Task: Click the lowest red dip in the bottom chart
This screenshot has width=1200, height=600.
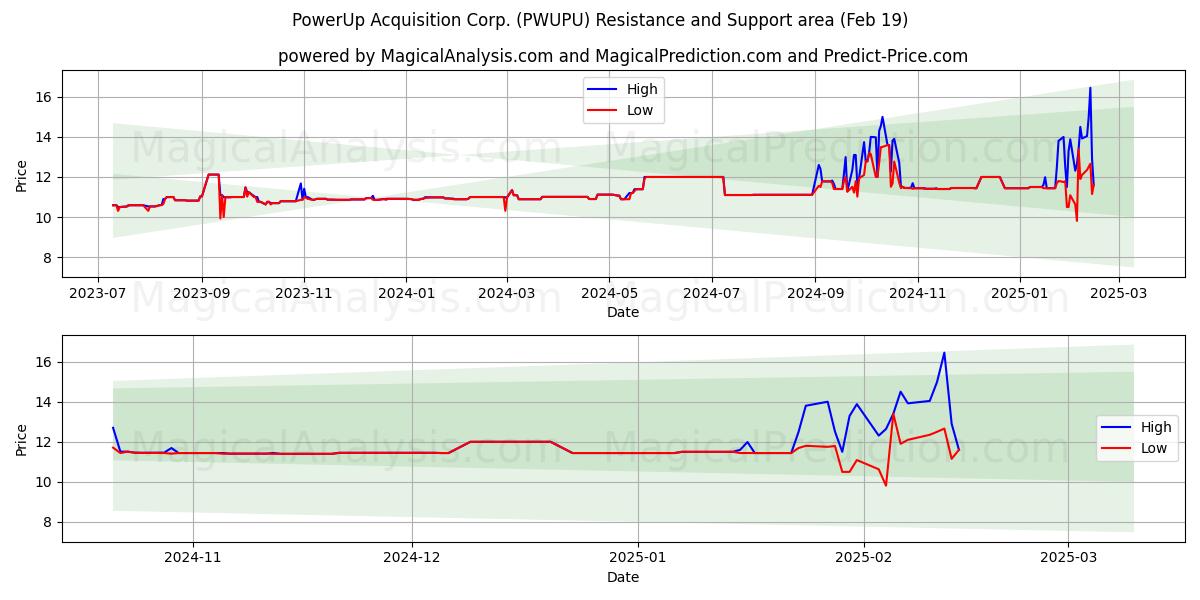Action: [x=886, y=485]
